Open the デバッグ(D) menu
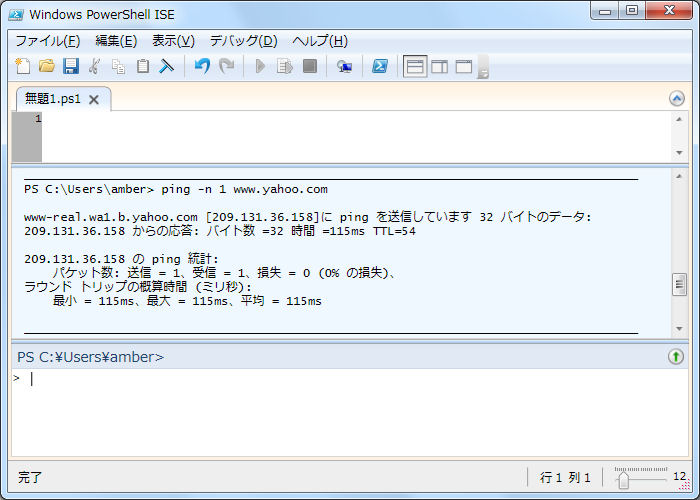 tap(243, 41)
